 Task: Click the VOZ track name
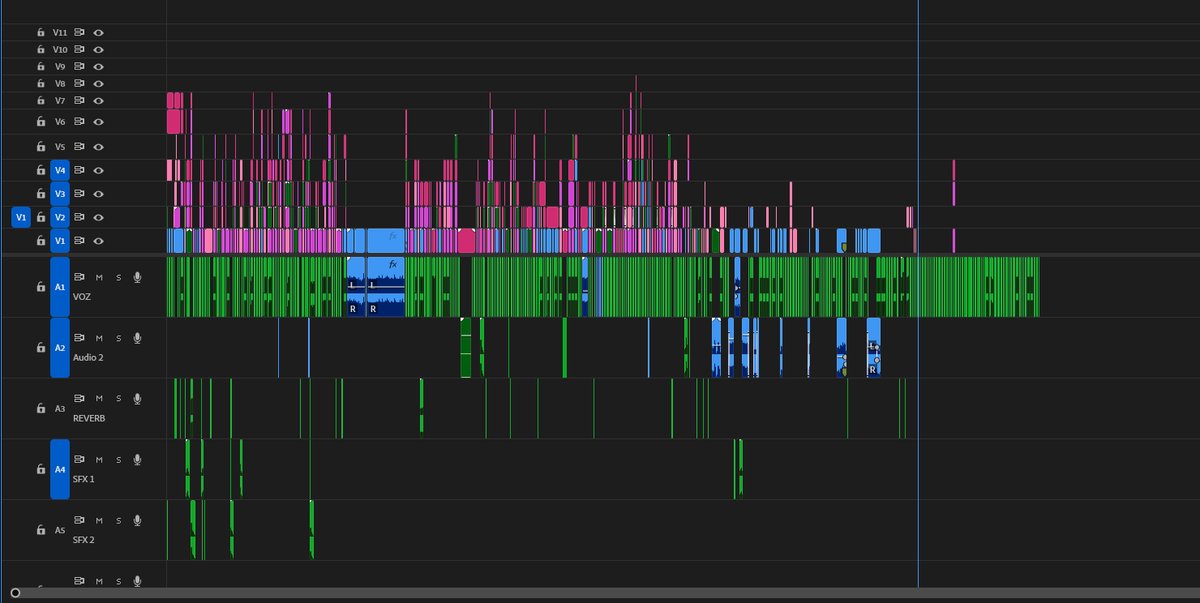tap(83, 297)
